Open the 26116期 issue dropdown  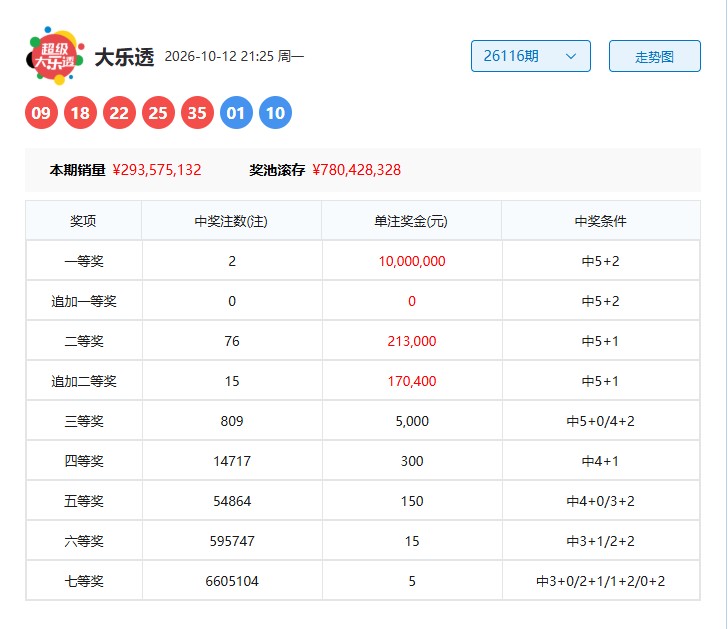[531, 56]
